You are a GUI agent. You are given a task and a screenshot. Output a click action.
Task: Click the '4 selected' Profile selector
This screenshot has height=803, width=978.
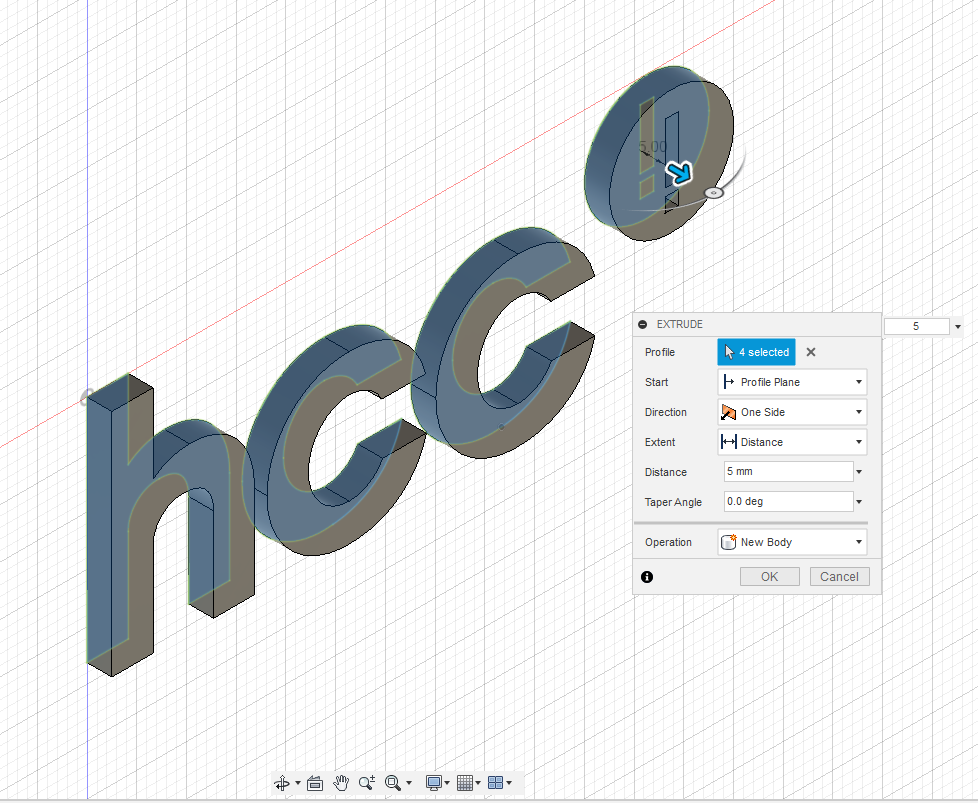(757, 352)
